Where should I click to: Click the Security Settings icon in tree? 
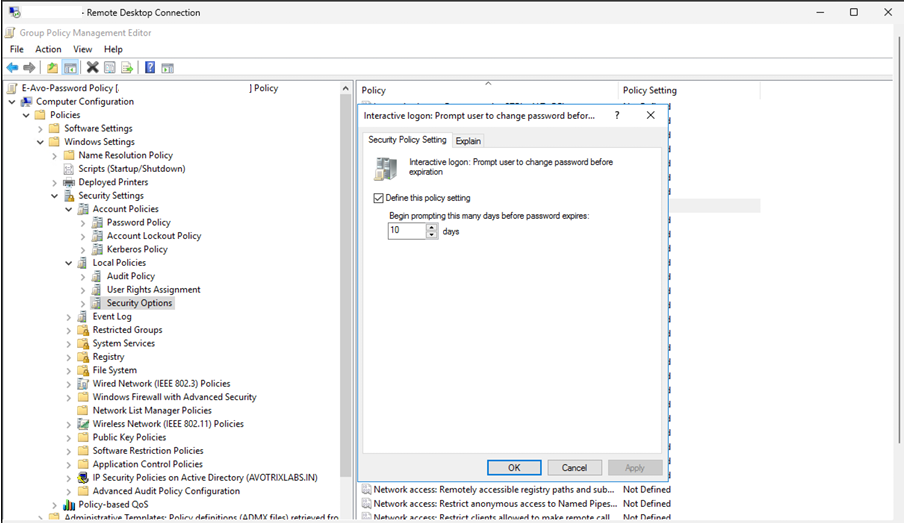[x=69, y=196]
